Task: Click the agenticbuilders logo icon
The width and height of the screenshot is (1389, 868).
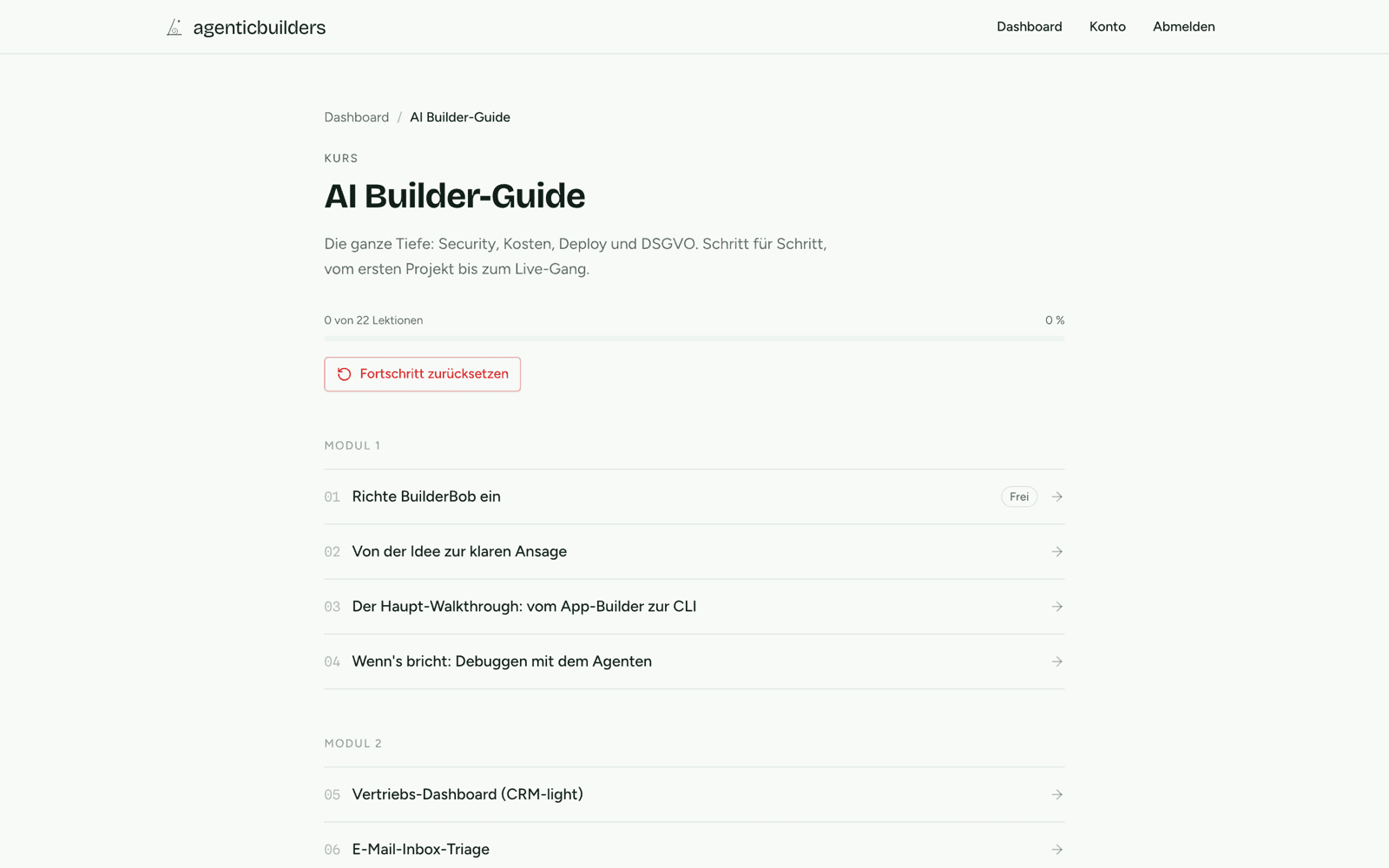Action: (x=174, y=28)
